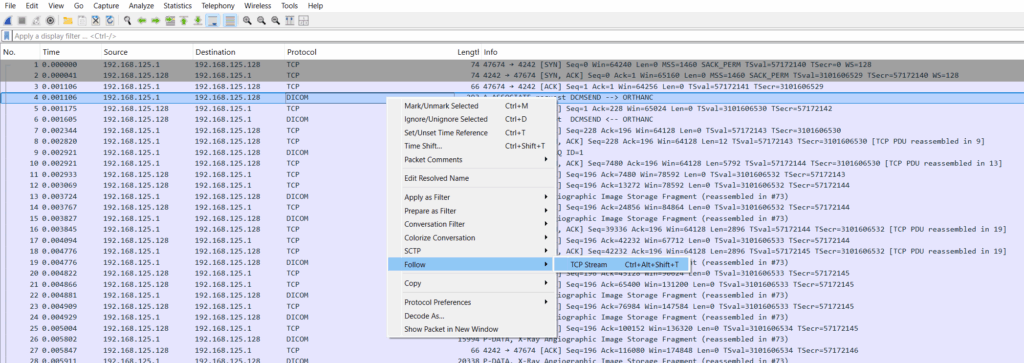Toggle auto-scroll during live capture
1024x363 pixels.
[212, 21]
